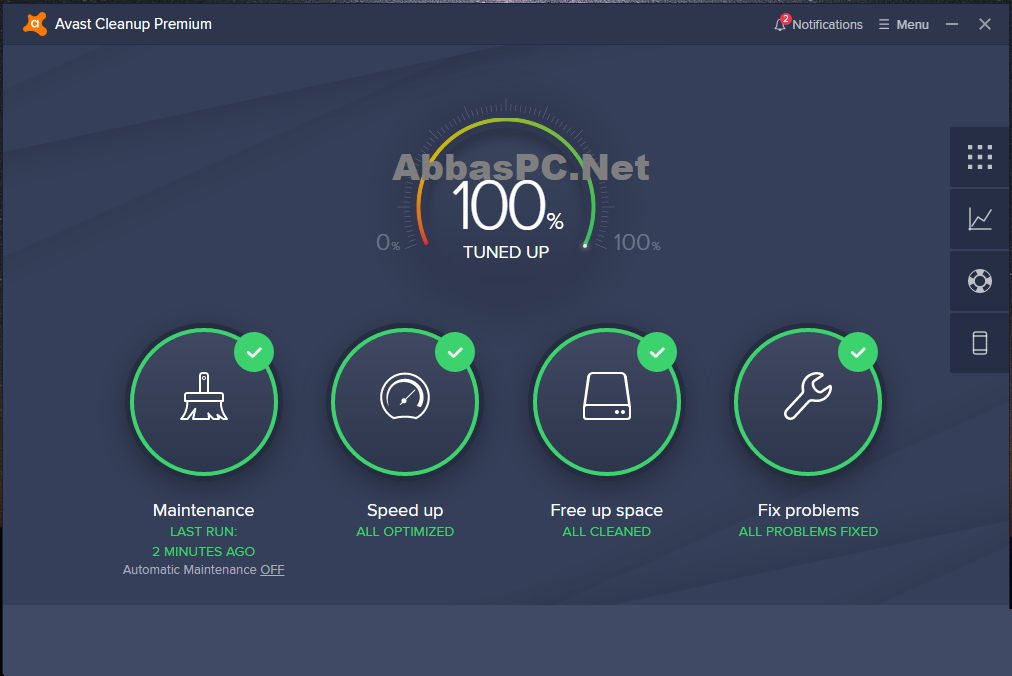Click ALL PROBLEMS FIXED status text
1012x676 pixels.
[x=808, y=531]
